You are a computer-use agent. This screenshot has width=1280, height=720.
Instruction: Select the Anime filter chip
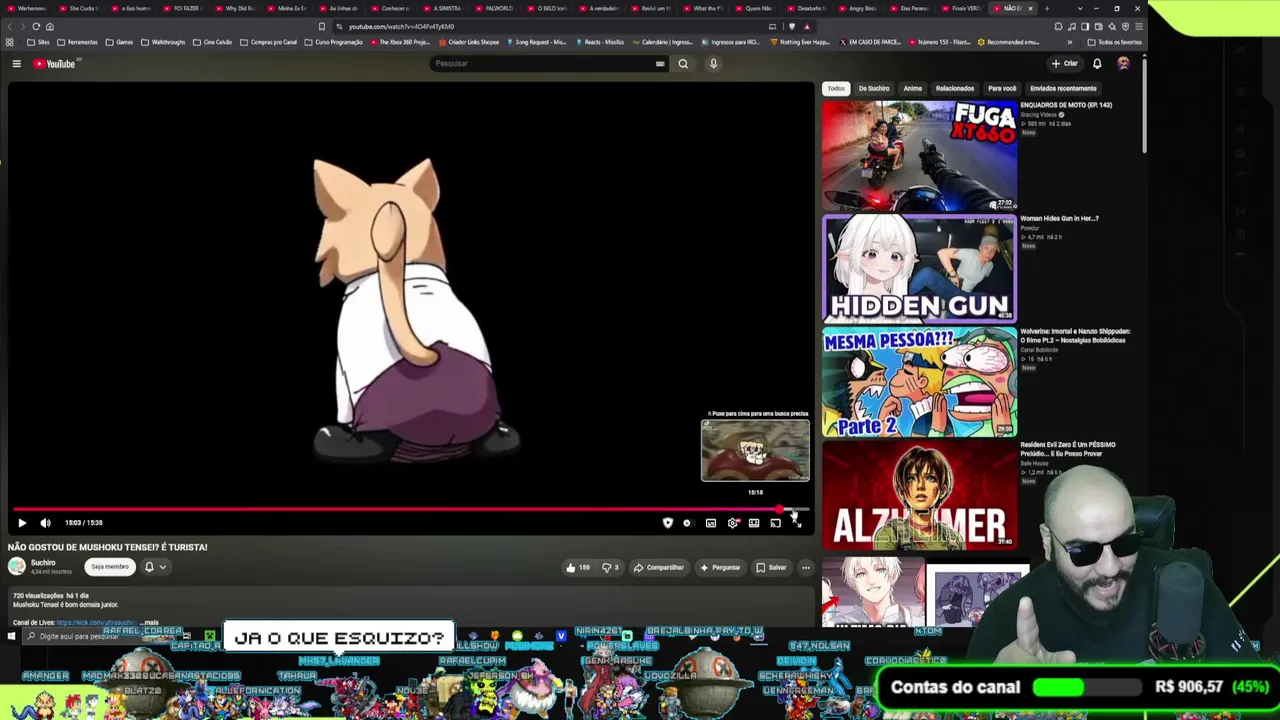913,88
